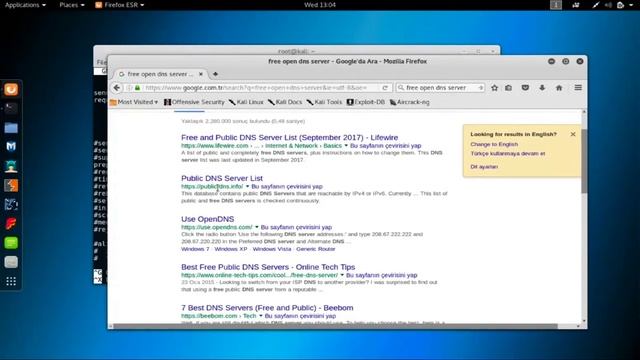The image size is (640, 360).
Task: Click the workspace indicator in top panel
Action: [556, 5]
